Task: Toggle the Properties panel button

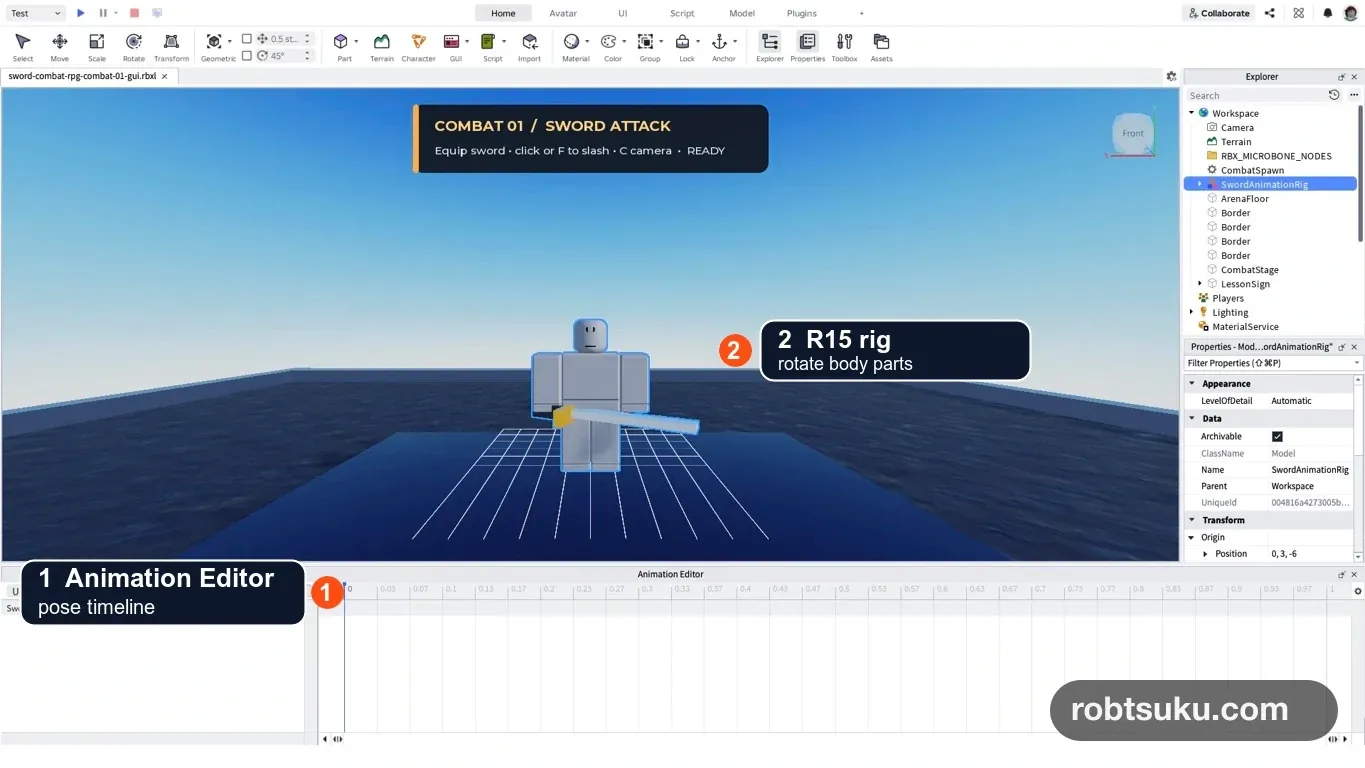Action: click(807, 46)
